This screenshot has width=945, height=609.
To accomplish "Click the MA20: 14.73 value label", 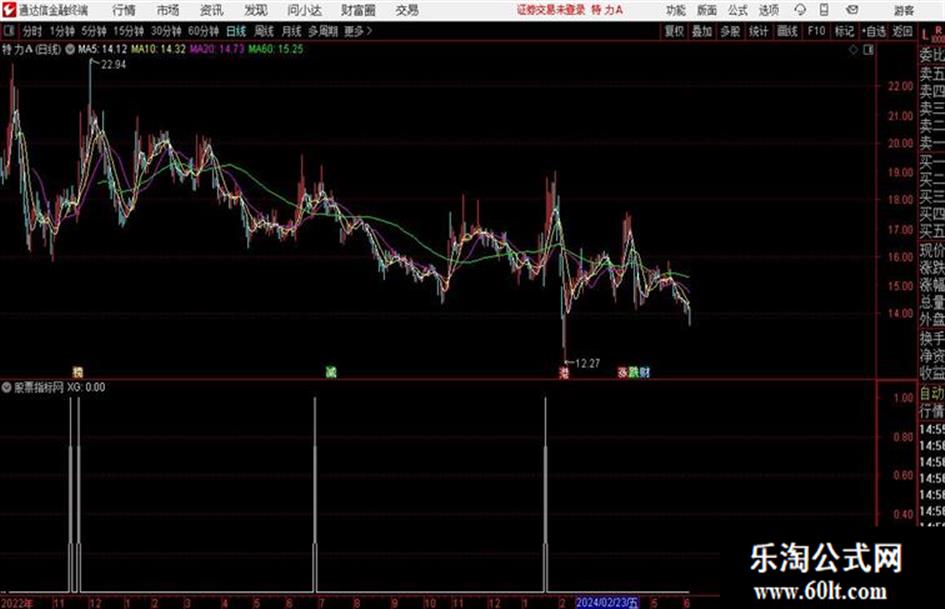I will click(217, 49).
